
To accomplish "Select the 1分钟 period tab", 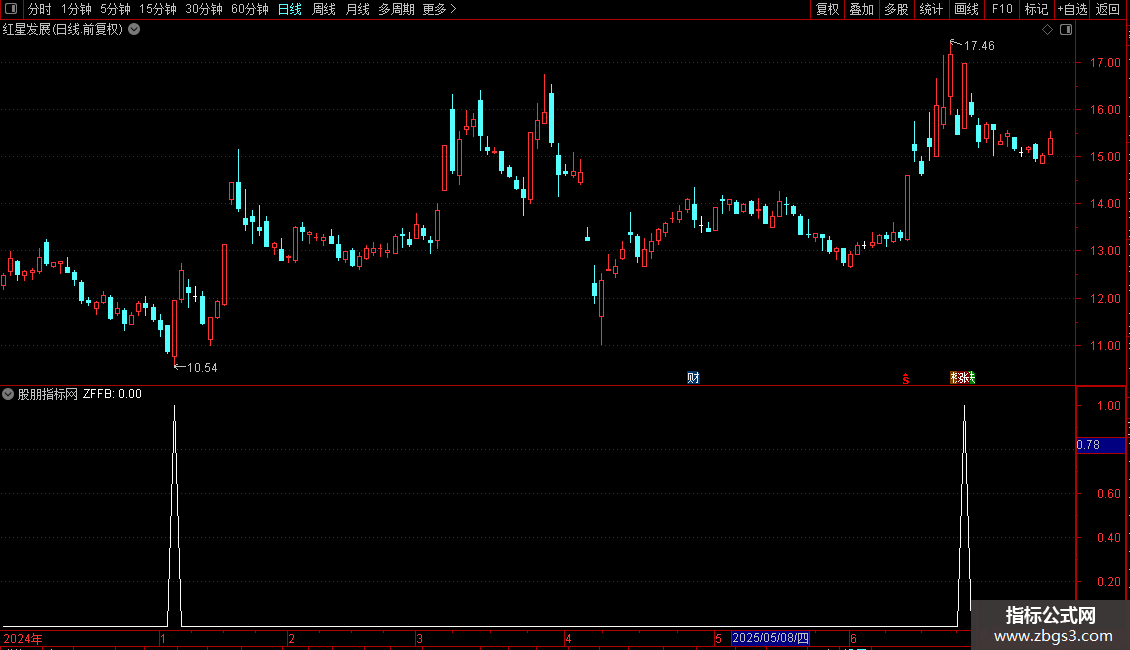I will [x=76, y=9].
